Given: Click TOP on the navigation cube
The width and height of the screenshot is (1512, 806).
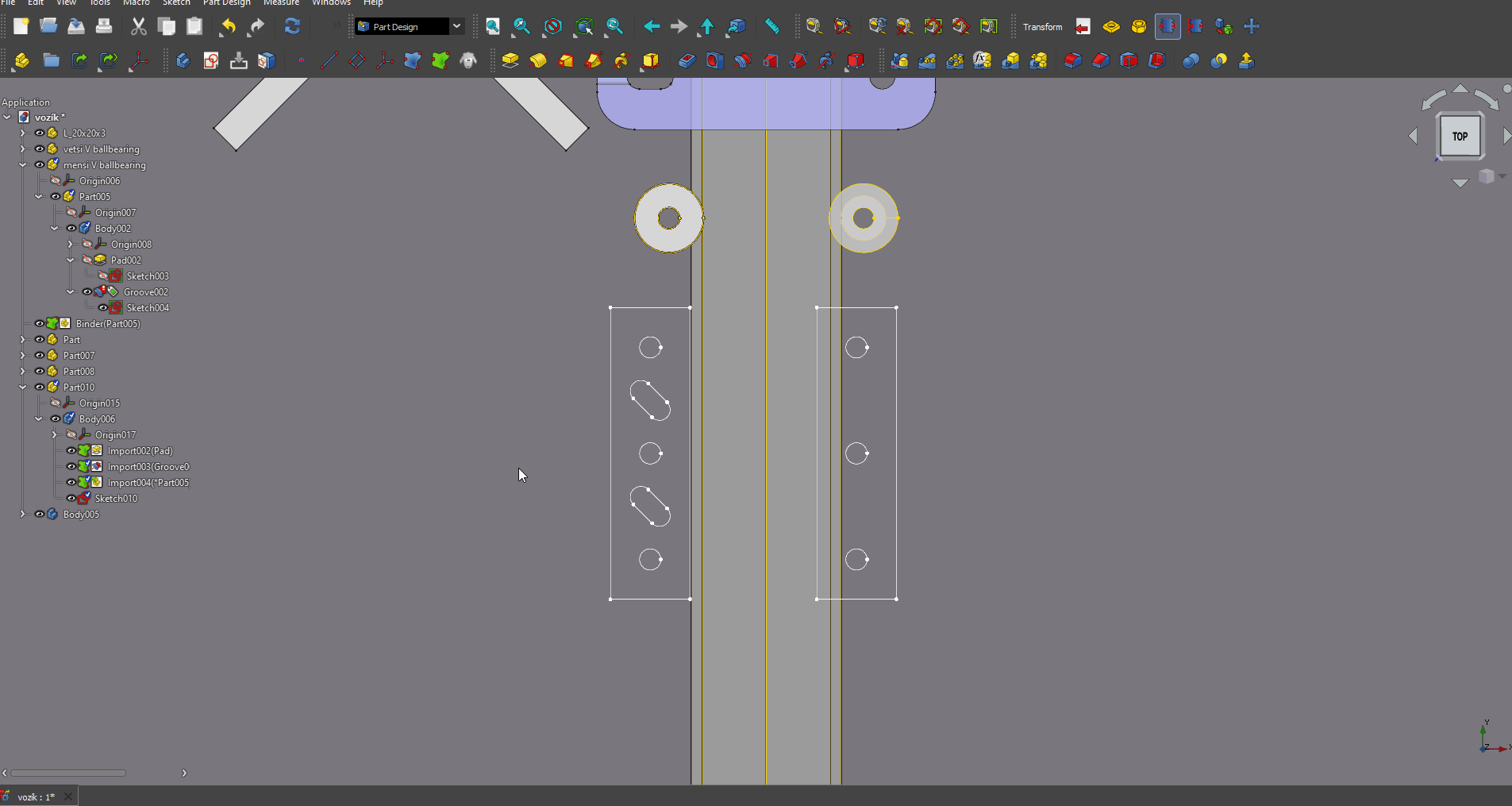Looking at the screenshot, I should coord(1459,136).
